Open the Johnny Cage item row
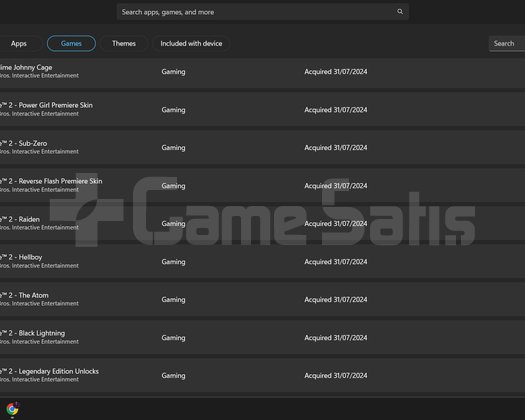This screenshot has width=525, height=420. point(262,72)
